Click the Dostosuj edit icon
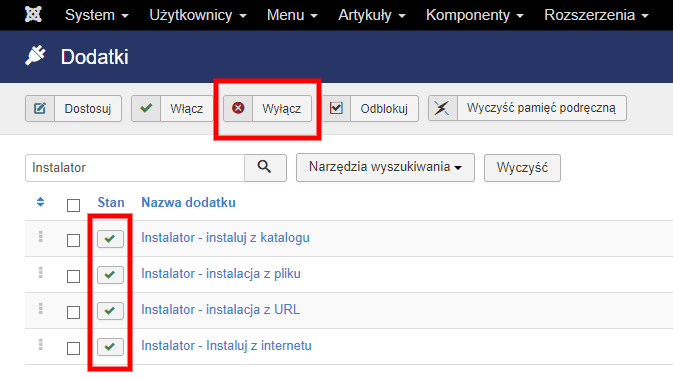This screenshot has height=380, width=673. tap(40, 108)
